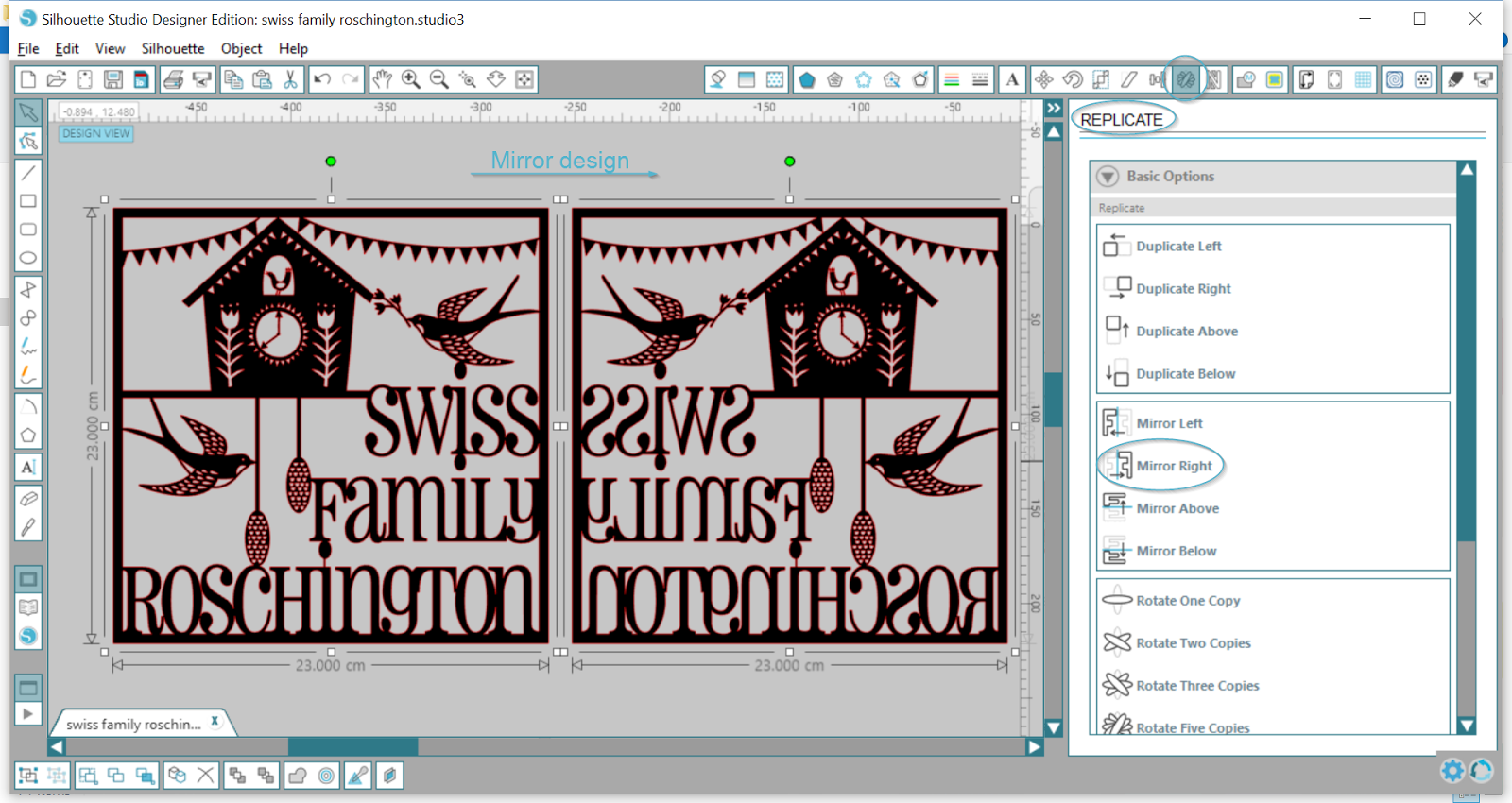Click the Replicate panel scroll down arrow
The image size is (1512, 803).
[x=1467, y=726]
